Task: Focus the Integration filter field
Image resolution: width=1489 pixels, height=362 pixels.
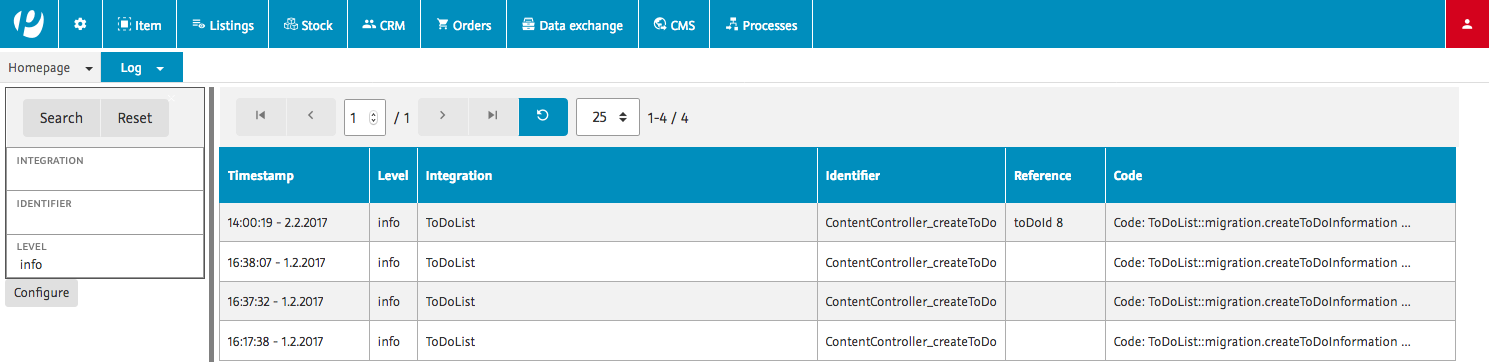Action: click(105, 169)
